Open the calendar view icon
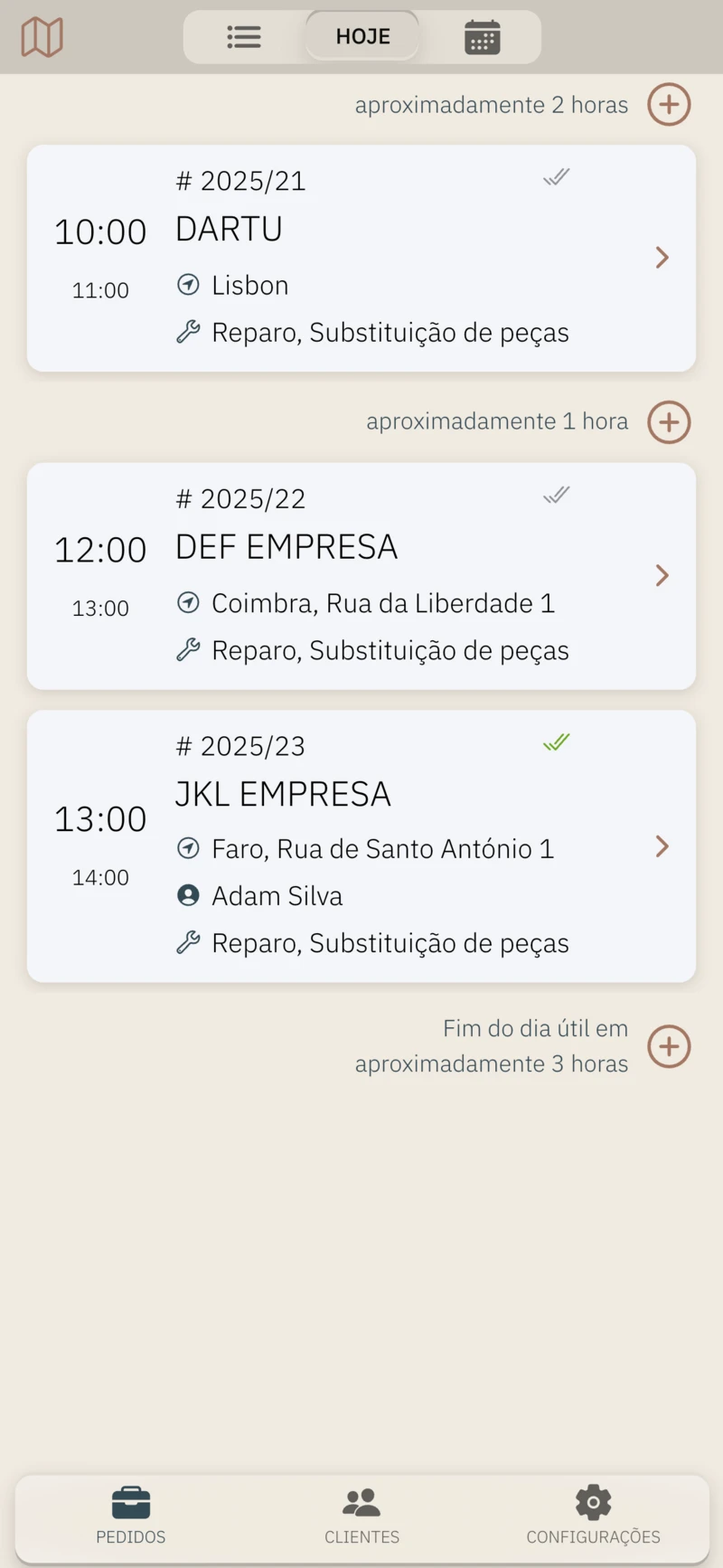This screenshot has height=1568, width=723. click(482, 37)
